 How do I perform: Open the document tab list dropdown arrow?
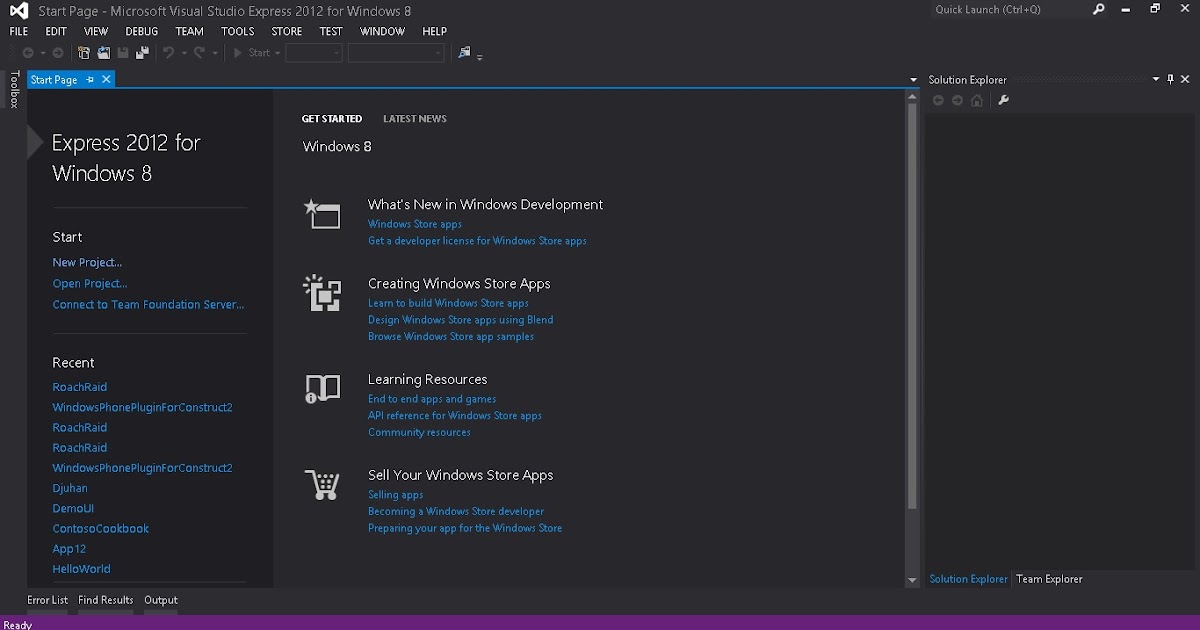913,79
